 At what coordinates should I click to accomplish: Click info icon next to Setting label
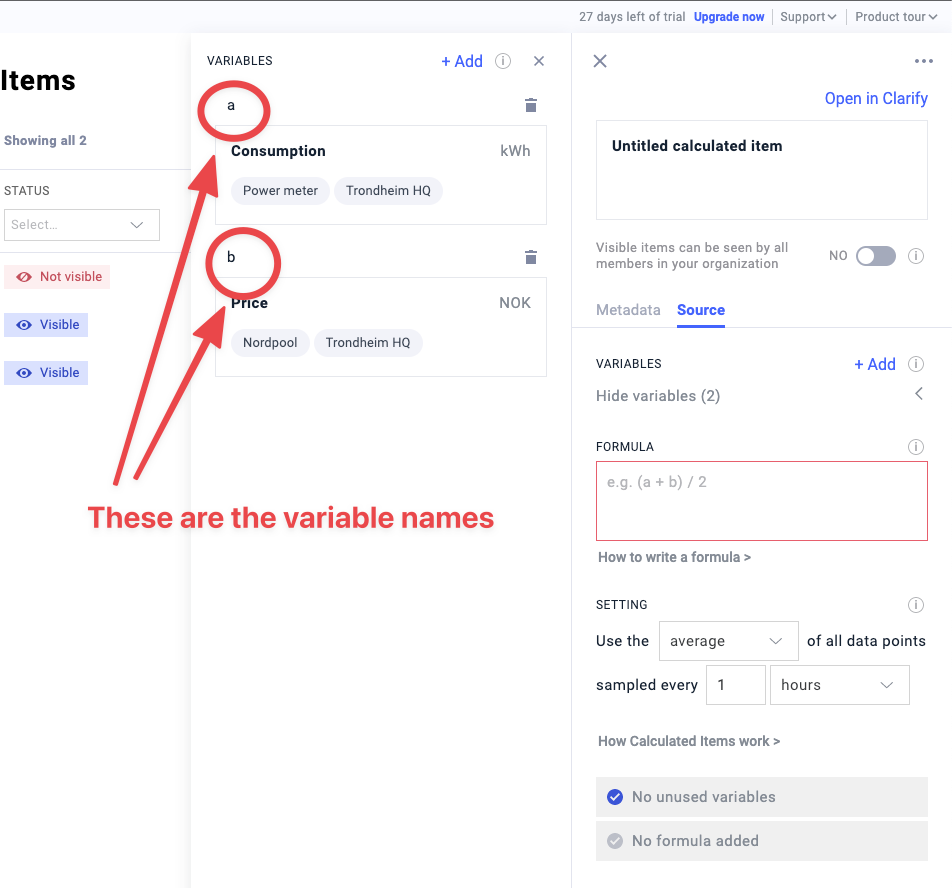[915, 605]
